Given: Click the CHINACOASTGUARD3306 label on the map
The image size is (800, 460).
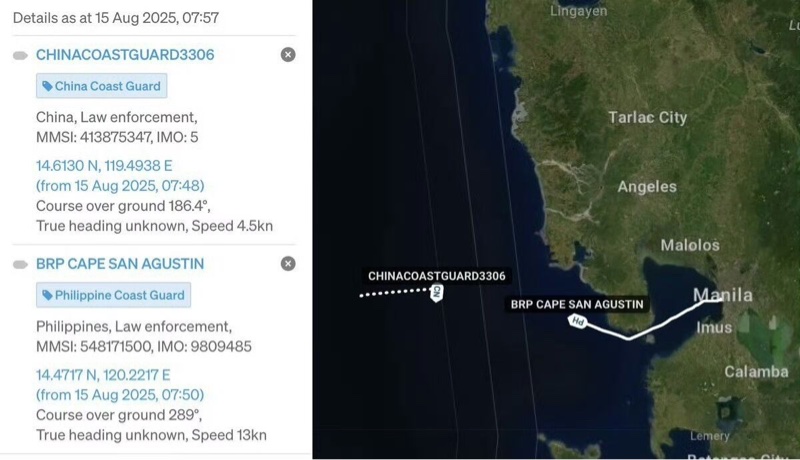Looking at the screenshot, I should (x=437, y=276).
